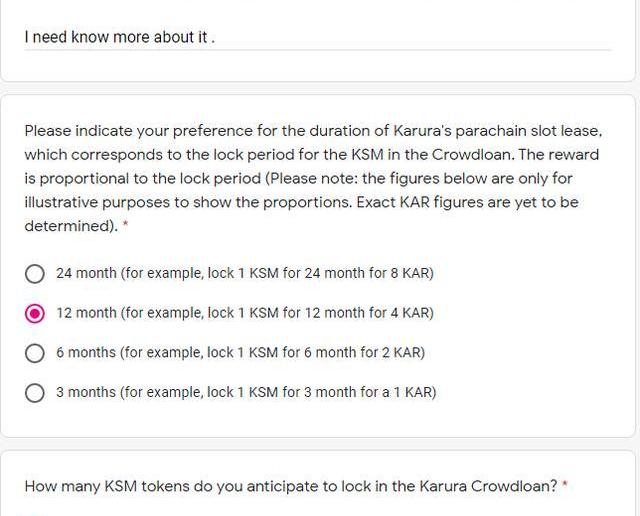The width and height of the screenshot is (640, 516).
Task: Select the 24 month lock option radio button
Action: (35, 273)
